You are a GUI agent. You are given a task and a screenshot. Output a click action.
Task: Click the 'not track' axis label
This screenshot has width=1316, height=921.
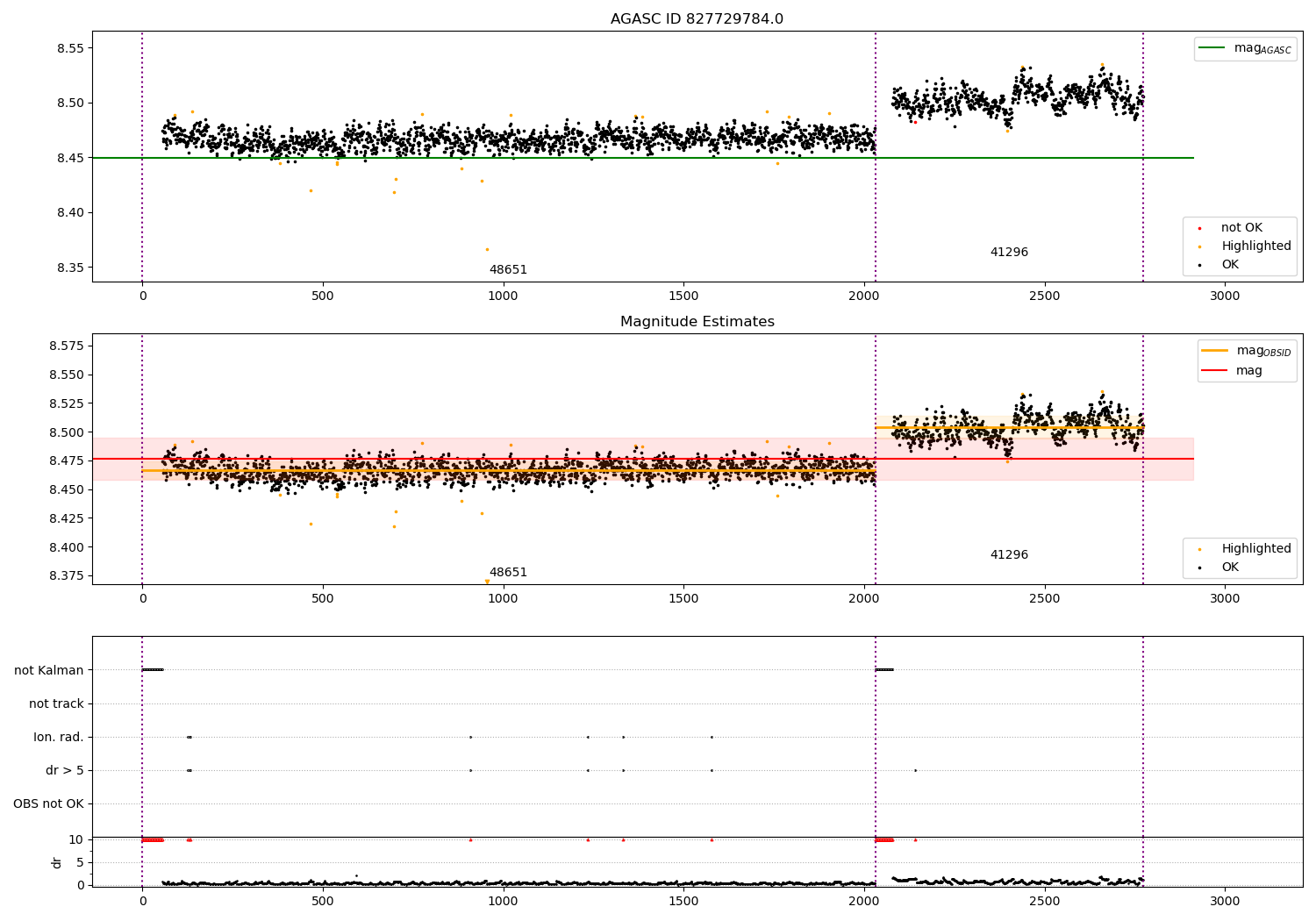coord(56,703)
